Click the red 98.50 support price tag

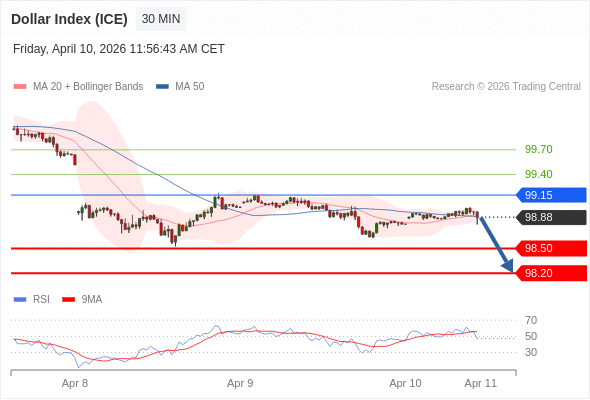coord(551,248)
